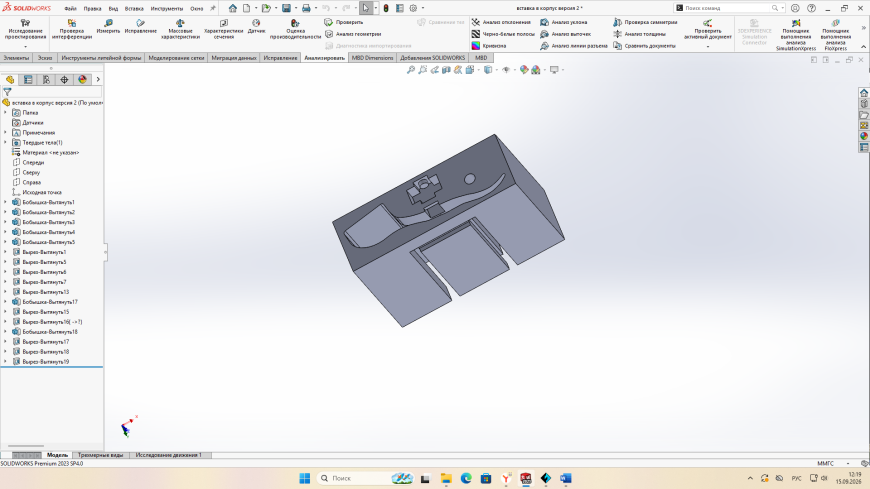Image resolution: width=870 pixels, height=489 pixels.
Task: Expand more left panel tabs arrow
Action: (98, 80)
